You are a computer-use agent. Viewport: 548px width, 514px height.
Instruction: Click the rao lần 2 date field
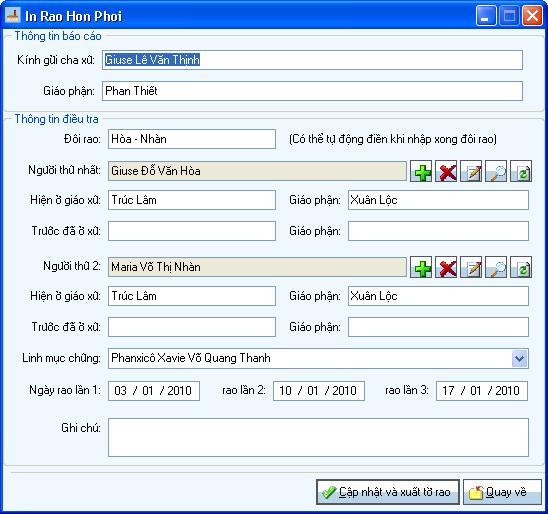(319, 391)
